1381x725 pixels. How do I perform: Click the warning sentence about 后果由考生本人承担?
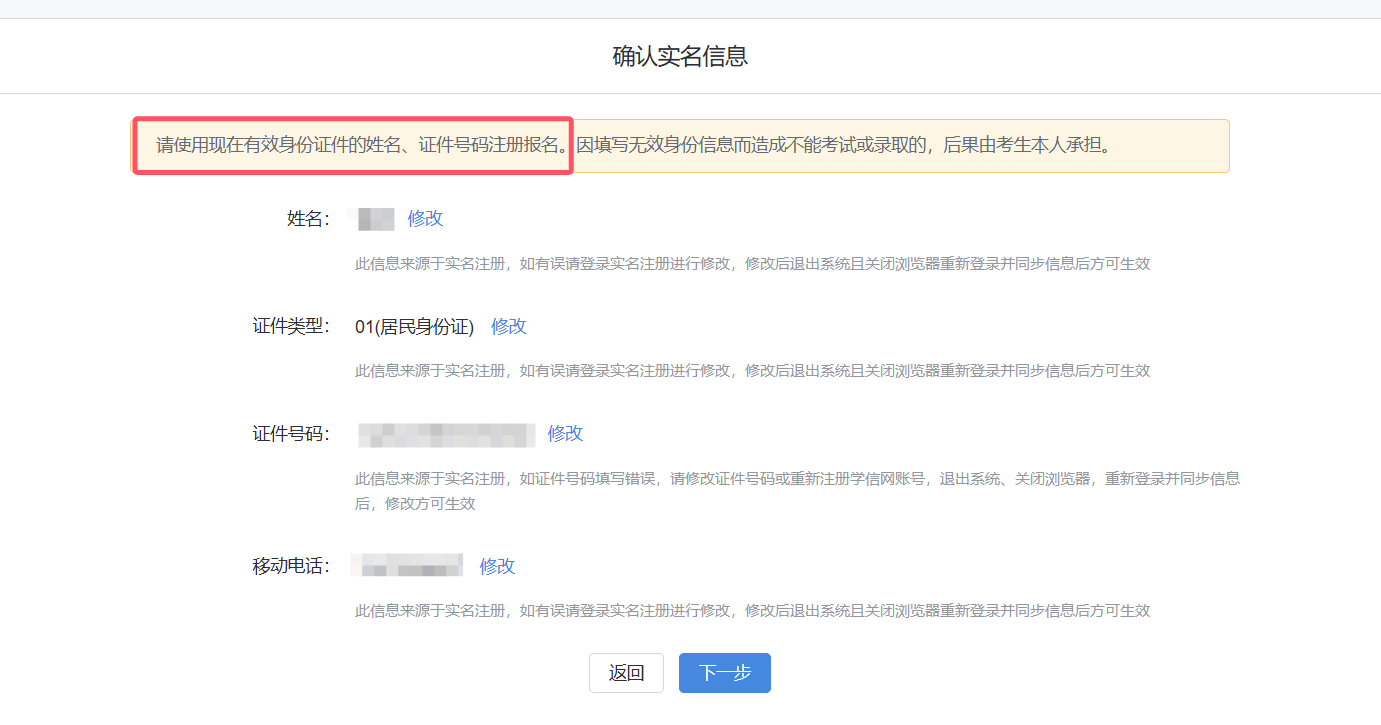(845, 146)
